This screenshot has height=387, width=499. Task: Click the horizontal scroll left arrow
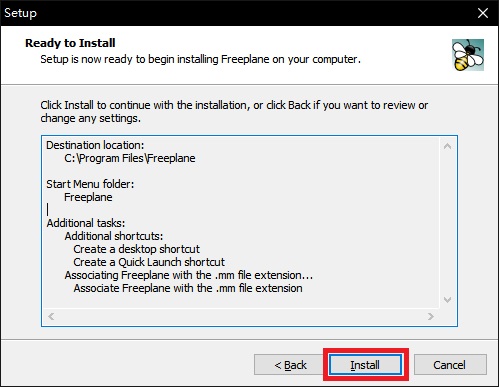coord(51,316)
